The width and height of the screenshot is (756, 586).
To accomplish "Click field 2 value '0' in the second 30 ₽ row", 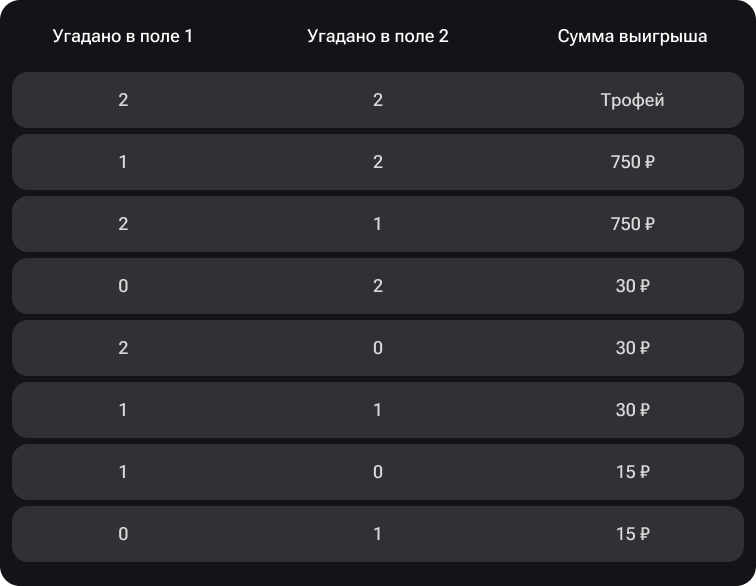I will [x=378, y=348].
